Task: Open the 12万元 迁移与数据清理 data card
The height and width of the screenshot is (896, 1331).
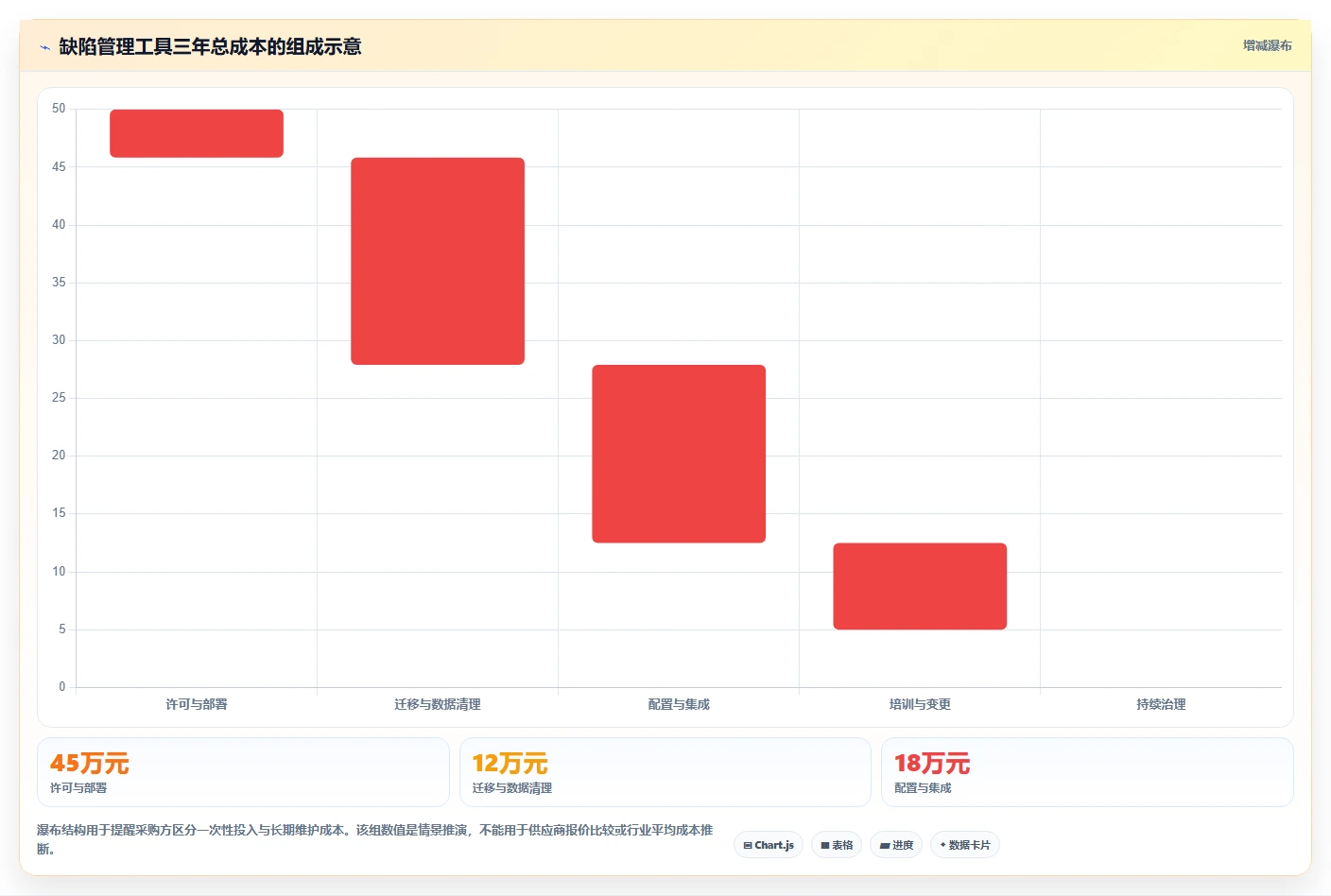Action: pos(665,772)
